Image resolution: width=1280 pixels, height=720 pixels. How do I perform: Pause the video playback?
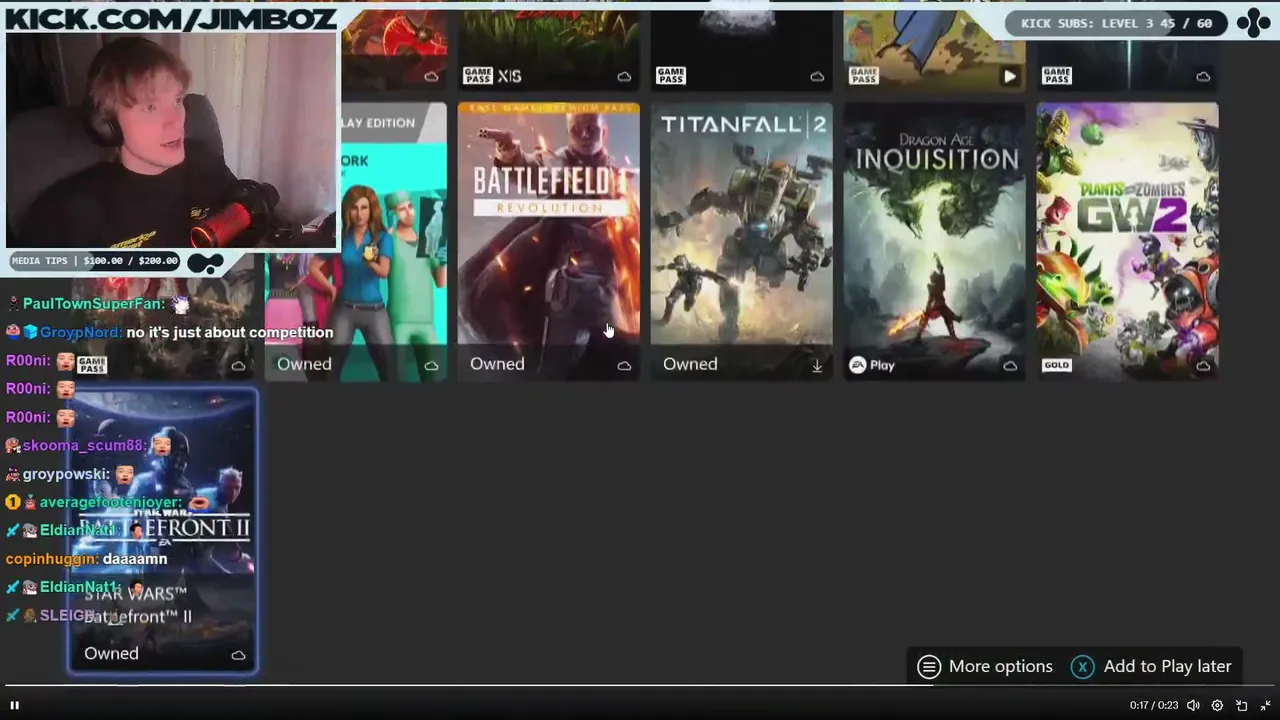click(x=14, y=705)
